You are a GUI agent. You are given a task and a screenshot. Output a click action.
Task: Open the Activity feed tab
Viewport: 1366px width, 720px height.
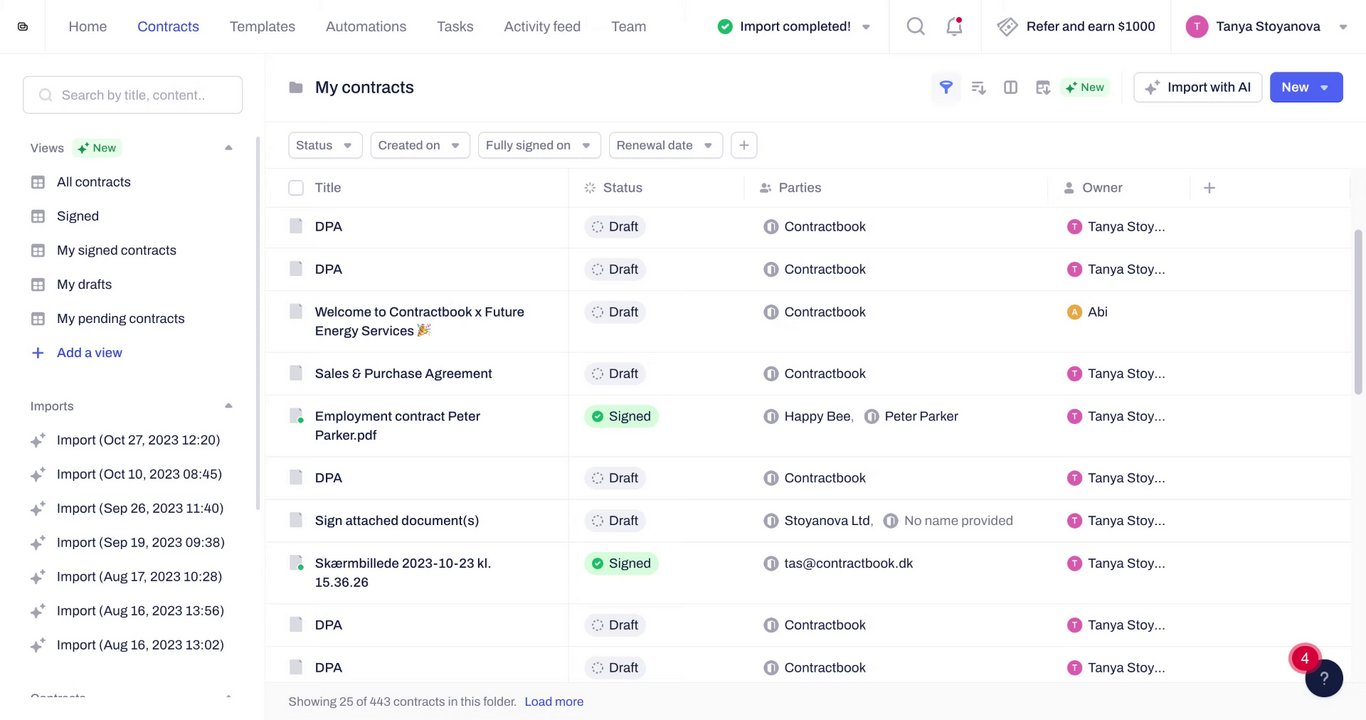pos(542,27)
